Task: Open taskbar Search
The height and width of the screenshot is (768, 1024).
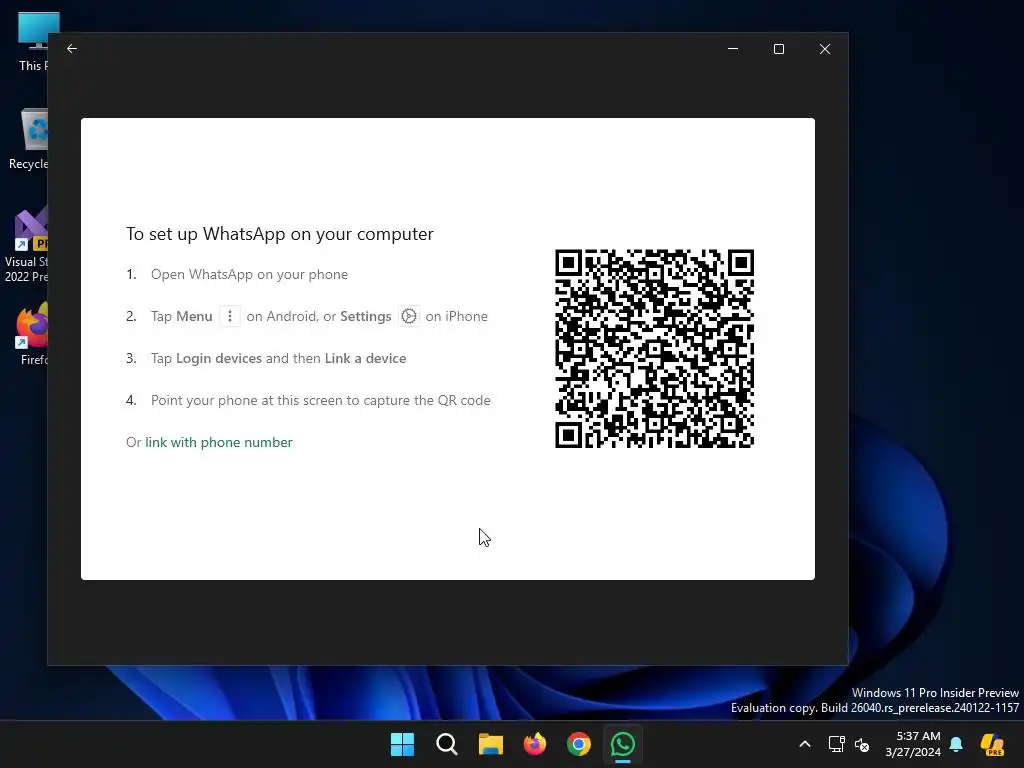Action: point(447,744)
